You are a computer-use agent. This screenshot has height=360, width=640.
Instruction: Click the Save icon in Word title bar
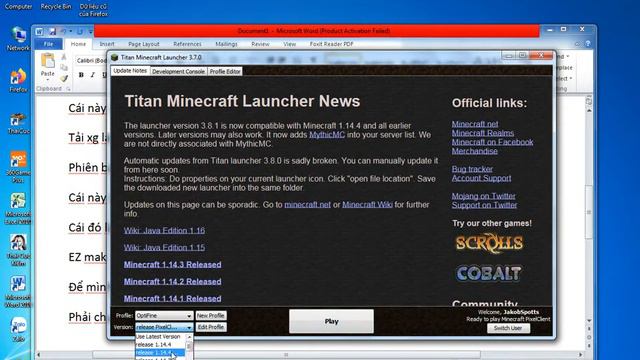pyautogui.click(x=52, y=31)
